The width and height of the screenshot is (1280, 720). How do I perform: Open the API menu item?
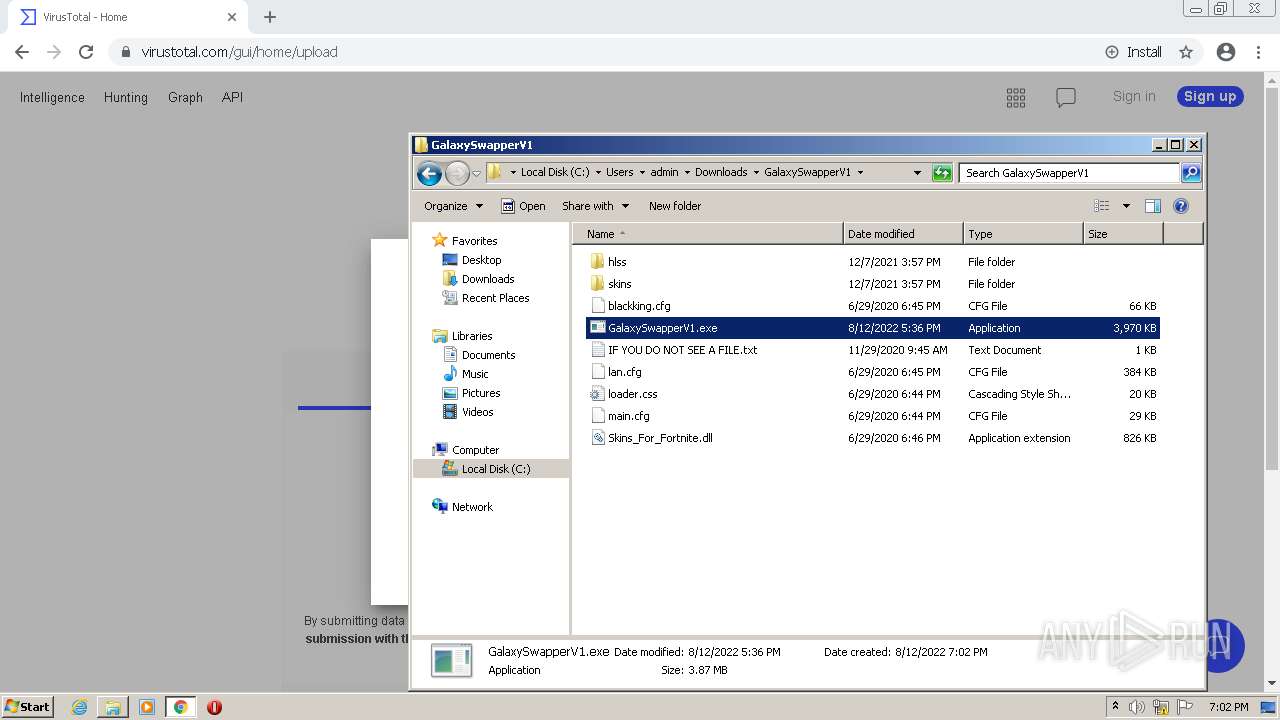point(232,97)
